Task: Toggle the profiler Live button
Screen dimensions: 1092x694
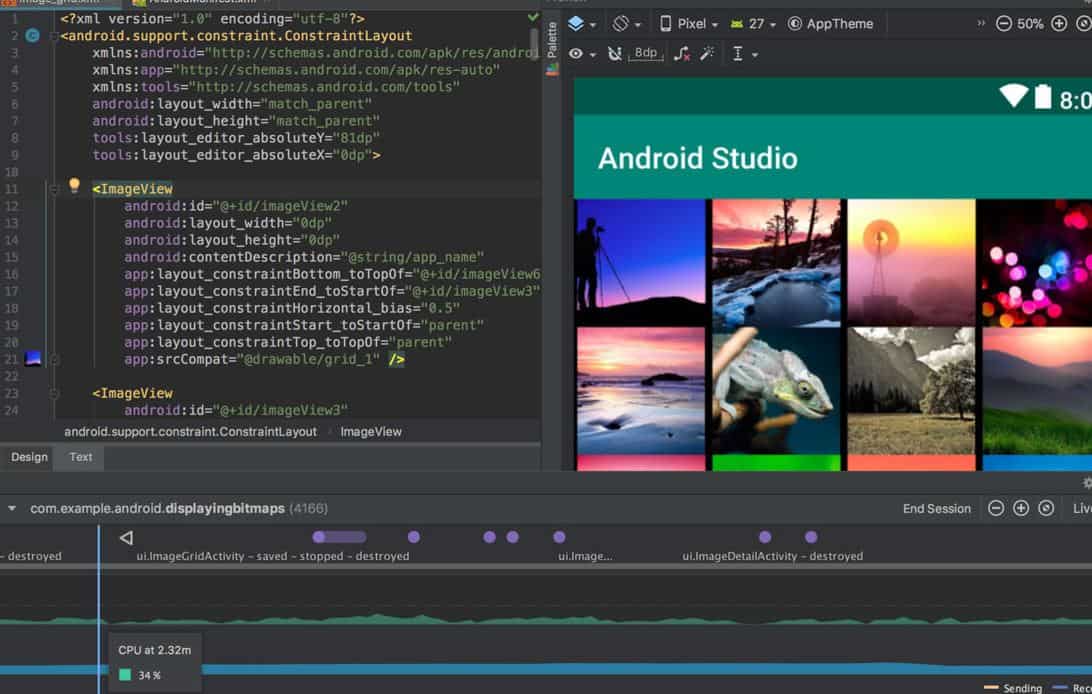Action: click(x=1082, y=508)
